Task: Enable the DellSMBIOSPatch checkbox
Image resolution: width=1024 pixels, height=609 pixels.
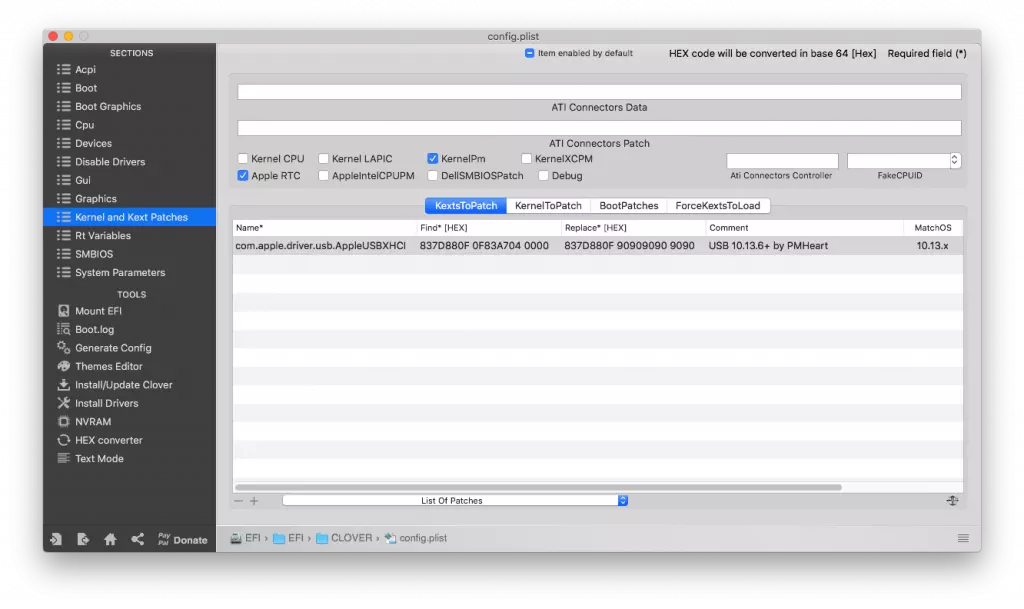Action: [432, 176]
